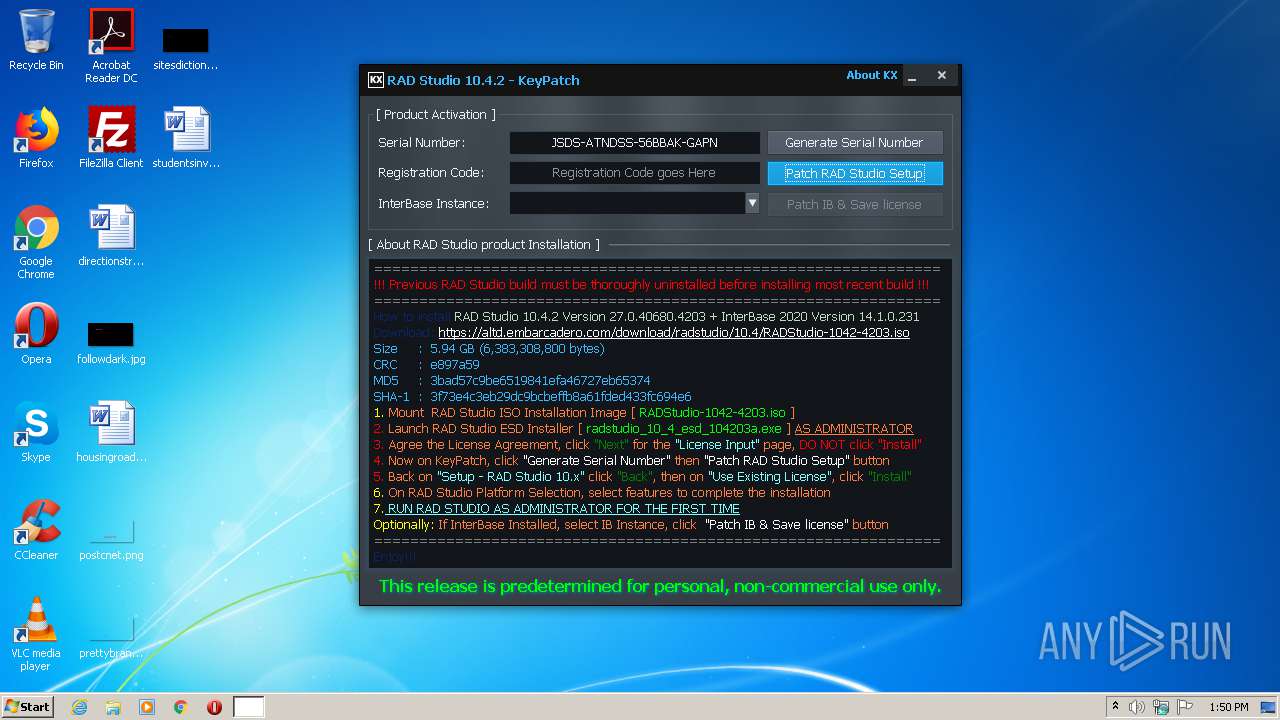Launch Skype desktop shortcut

(36, 432)
